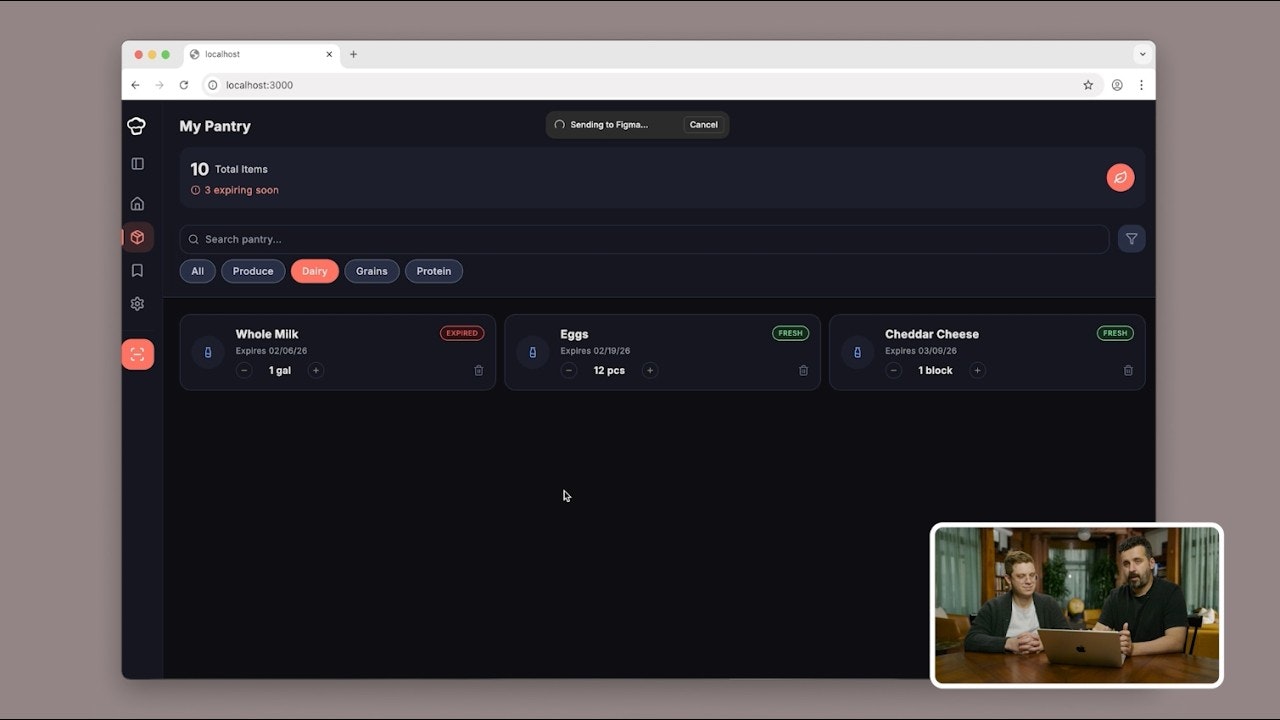Click the '10 Total Items' count
The width and height of the screenshot is (1280, 720).
point(229,169)
